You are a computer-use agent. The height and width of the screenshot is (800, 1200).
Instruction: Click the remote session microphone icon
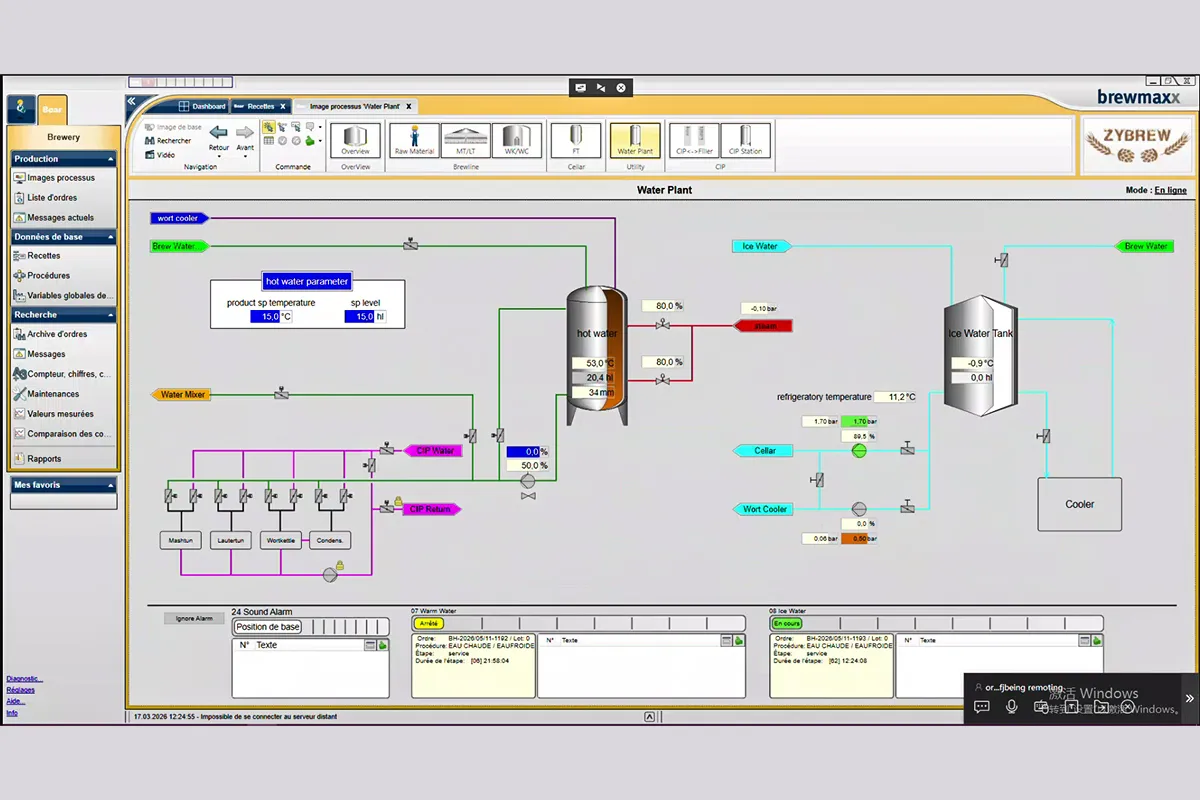1012,707
